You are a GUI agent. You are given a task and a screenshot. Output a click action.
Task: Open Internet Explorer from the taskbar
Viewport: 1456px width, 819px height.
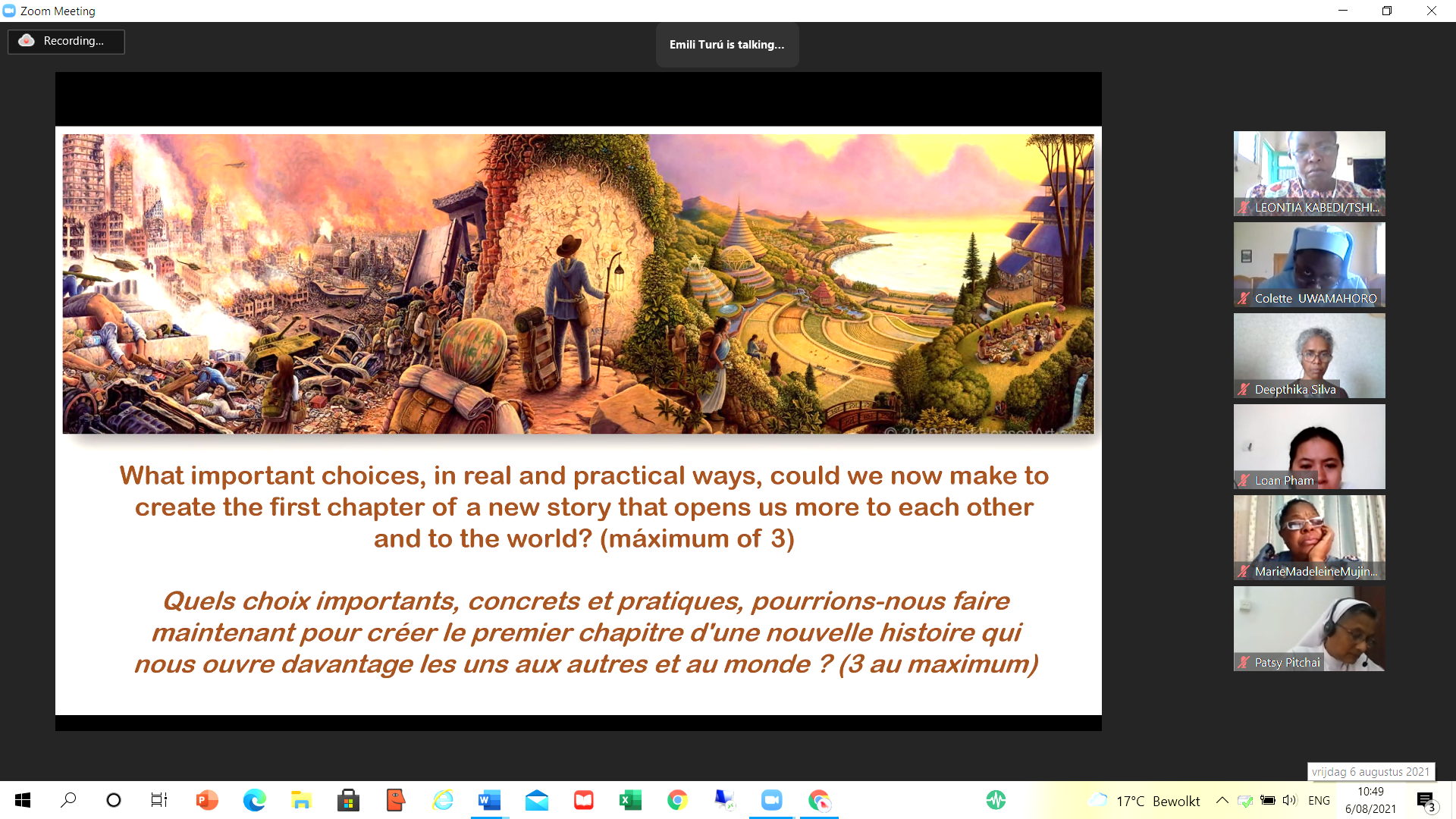coord(442,800)
